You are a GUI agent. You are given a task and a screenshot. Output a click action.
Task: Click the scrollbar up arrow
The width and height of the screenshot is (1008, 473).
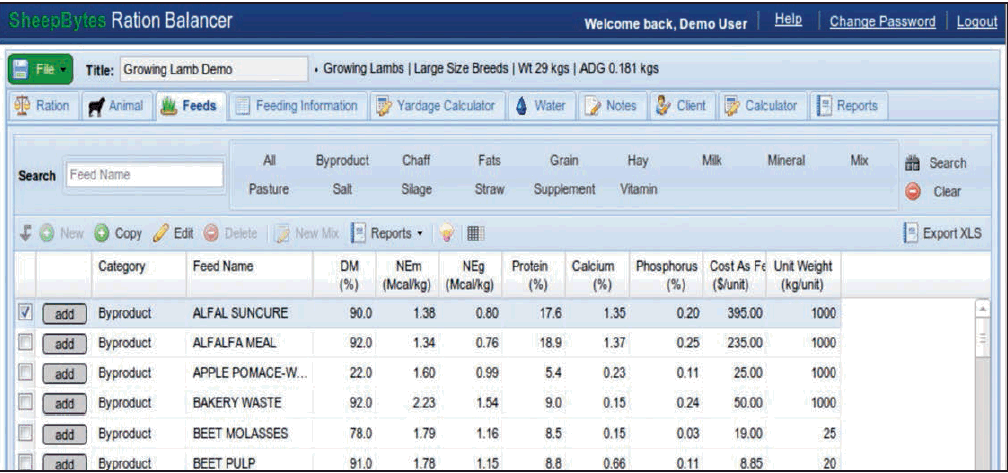[x=982, y=308]
